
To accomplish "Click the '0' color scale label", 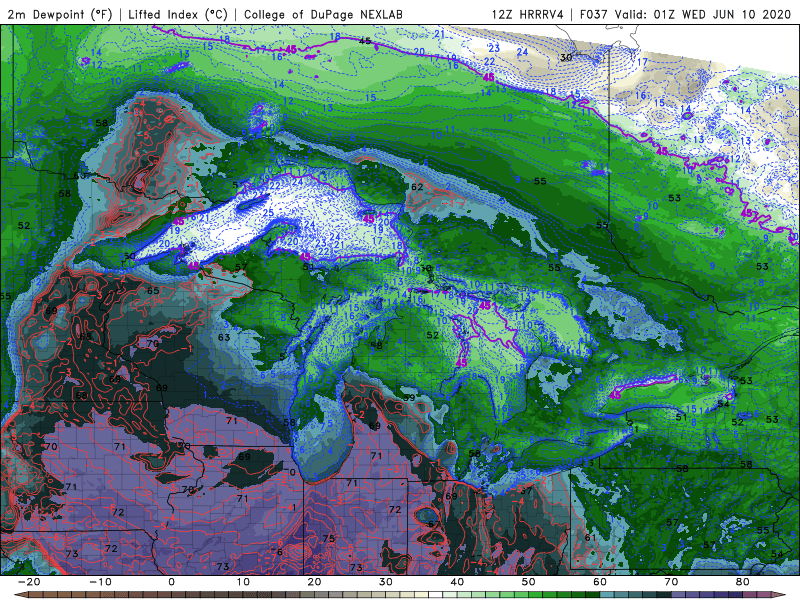I will (x=171, y=582).
